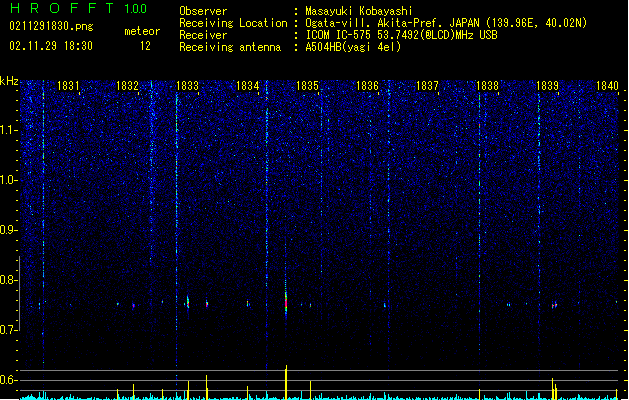The height and width of the screenshot is (400, 629).
Task: Click the tallest yellow spike in the power graph
Action: tap(286, 382)
